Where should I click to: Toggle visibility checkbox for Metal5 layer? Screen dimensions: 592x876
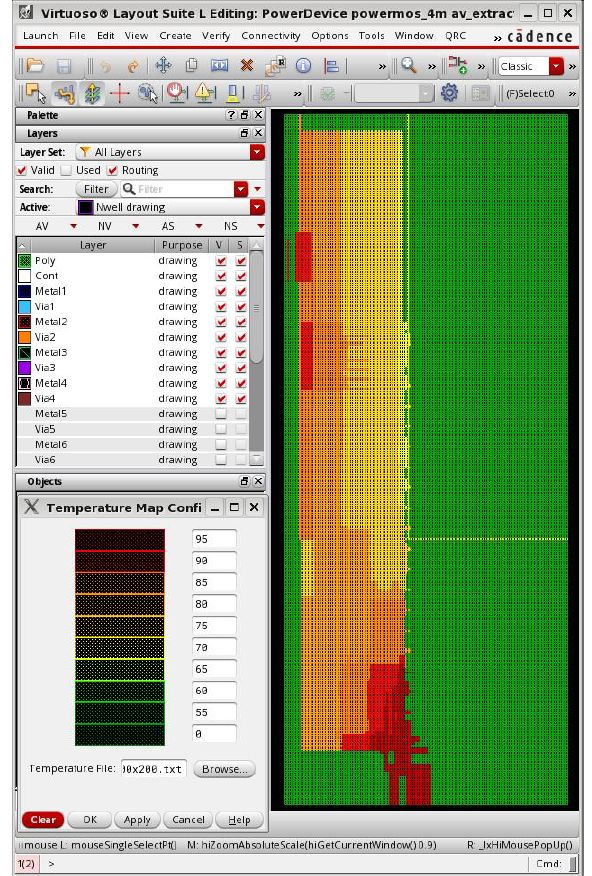(221, 413)
